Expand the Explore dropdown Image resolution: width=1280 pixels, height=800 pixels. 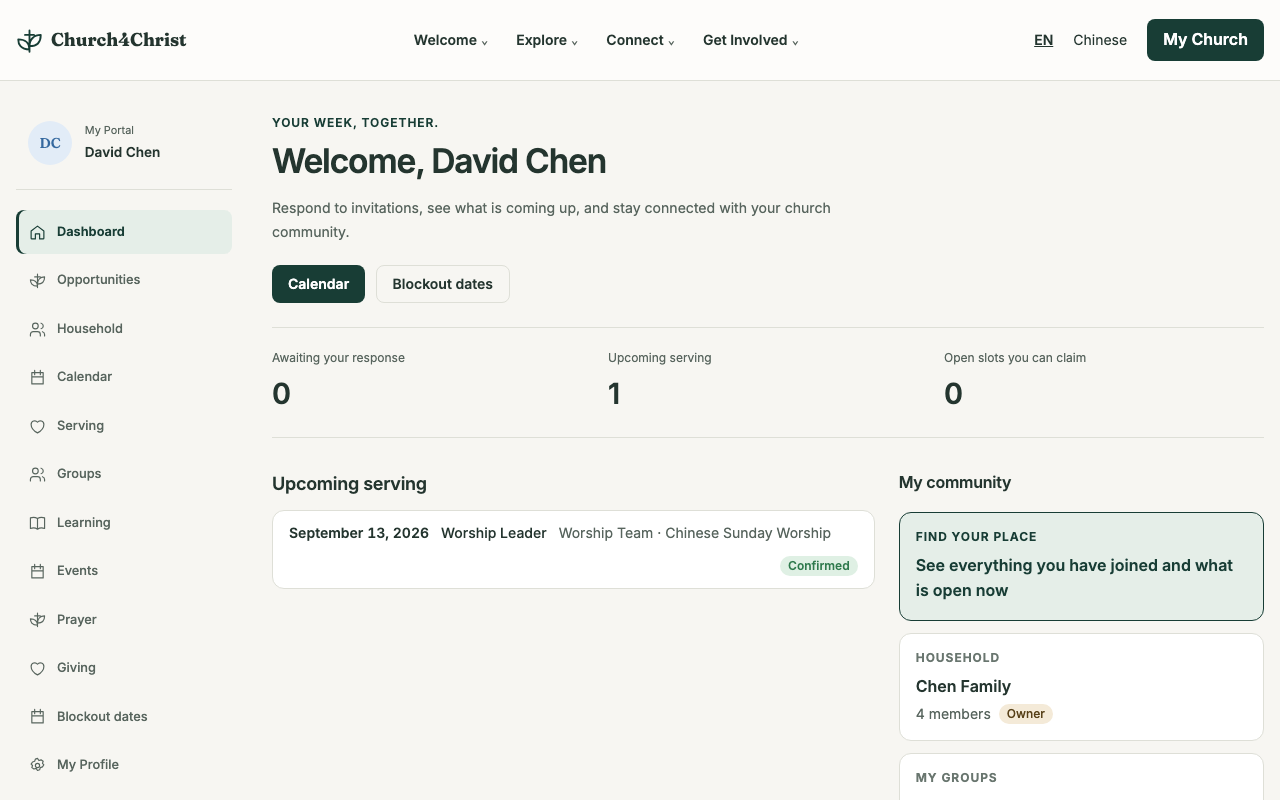[547, 40]
